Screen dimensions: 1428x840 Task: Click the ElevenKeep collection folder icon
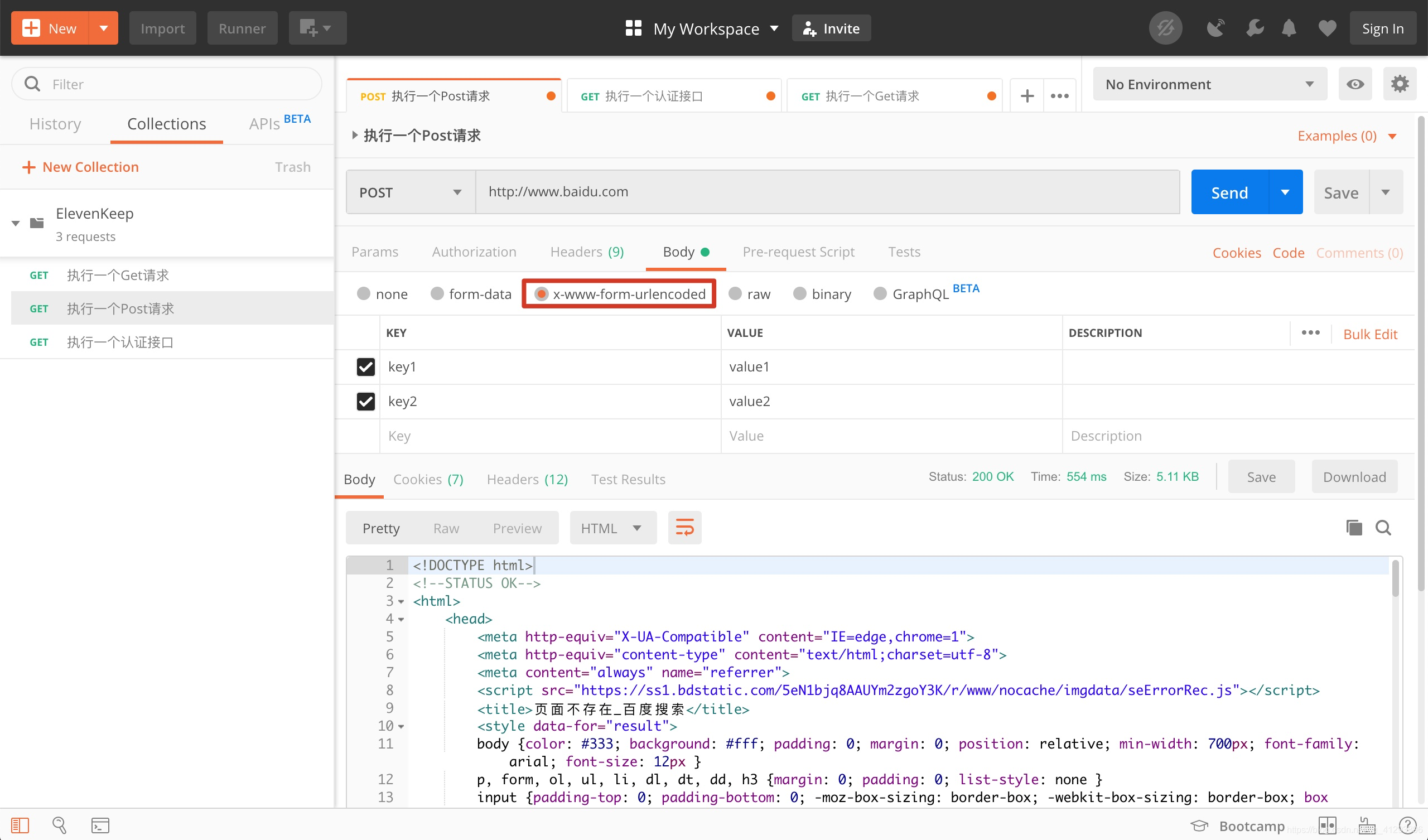click(x=37, y=223)
